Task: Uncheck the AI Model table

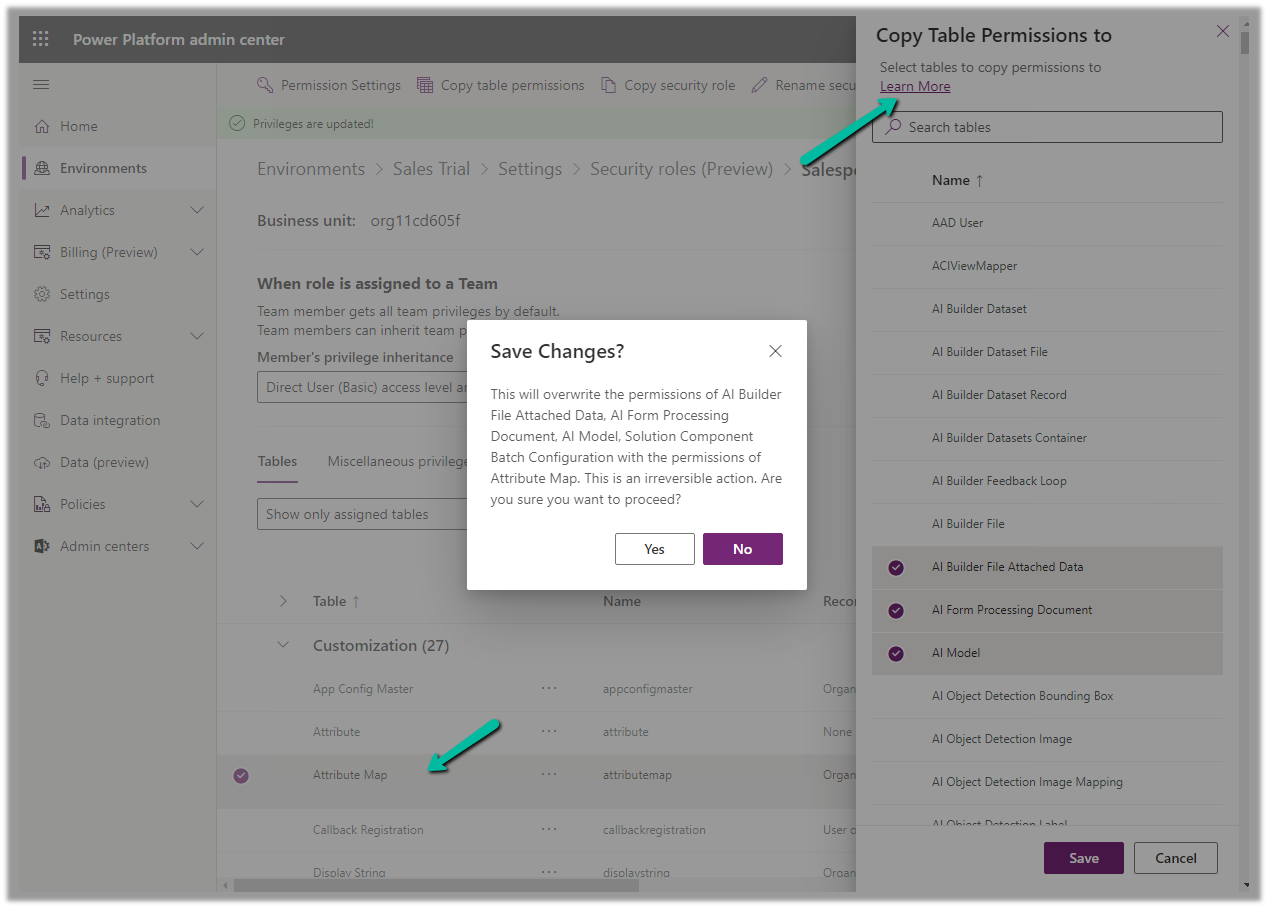Action: click(896, 653)
